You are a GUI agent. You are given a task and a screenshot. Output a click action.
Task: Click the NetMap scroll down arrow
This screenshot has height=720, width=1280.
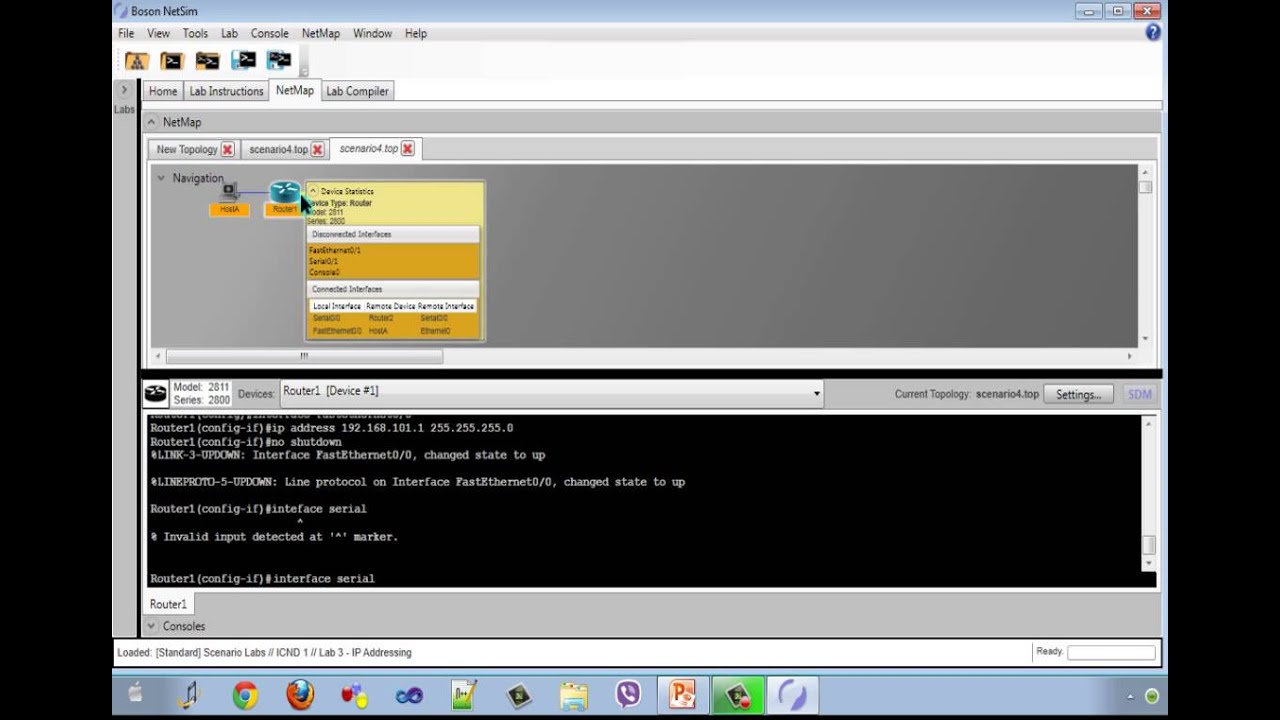click(1145, 339)
